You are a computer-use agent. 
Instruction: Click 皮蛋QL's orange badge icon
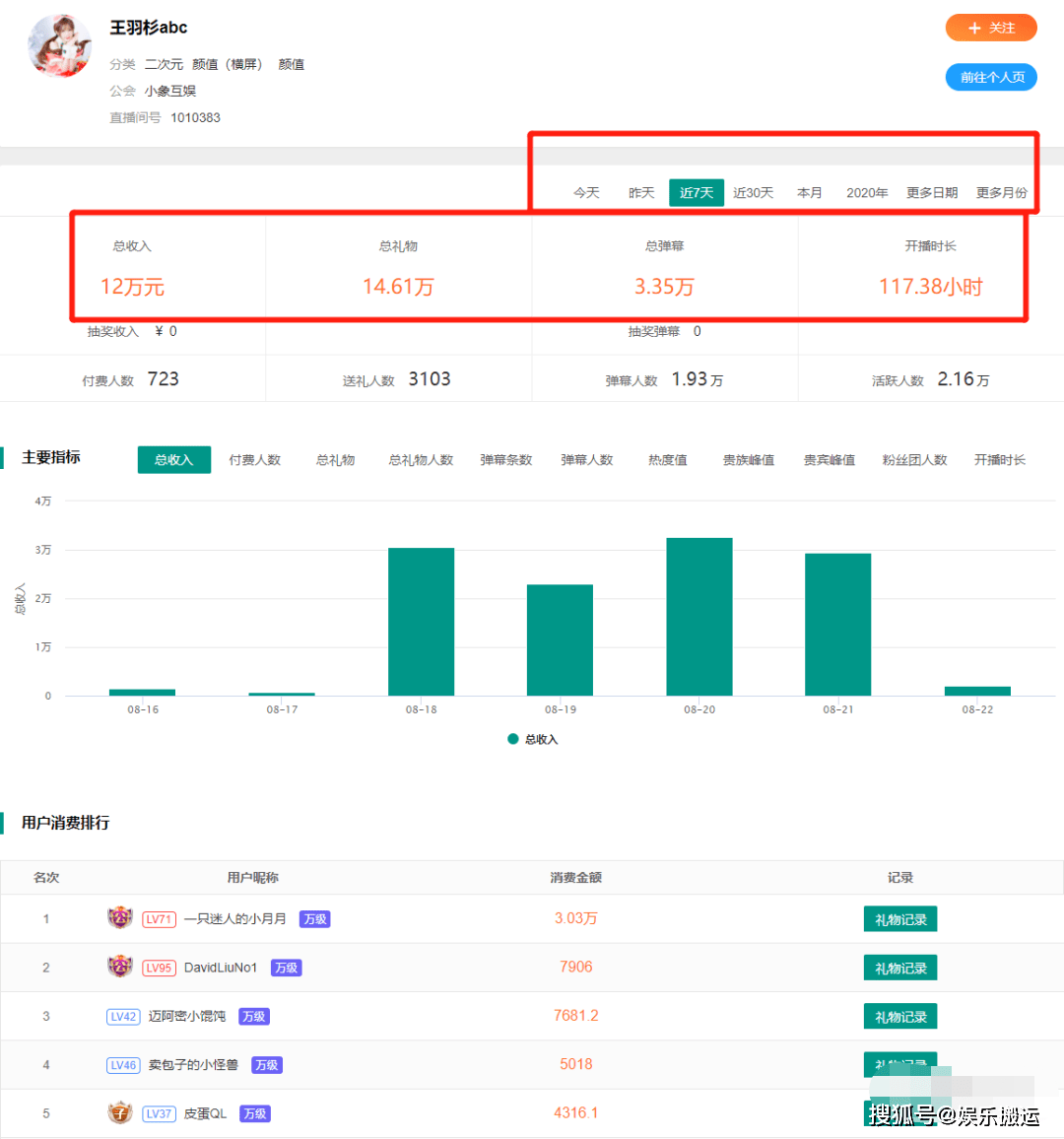coord(120,1113)
